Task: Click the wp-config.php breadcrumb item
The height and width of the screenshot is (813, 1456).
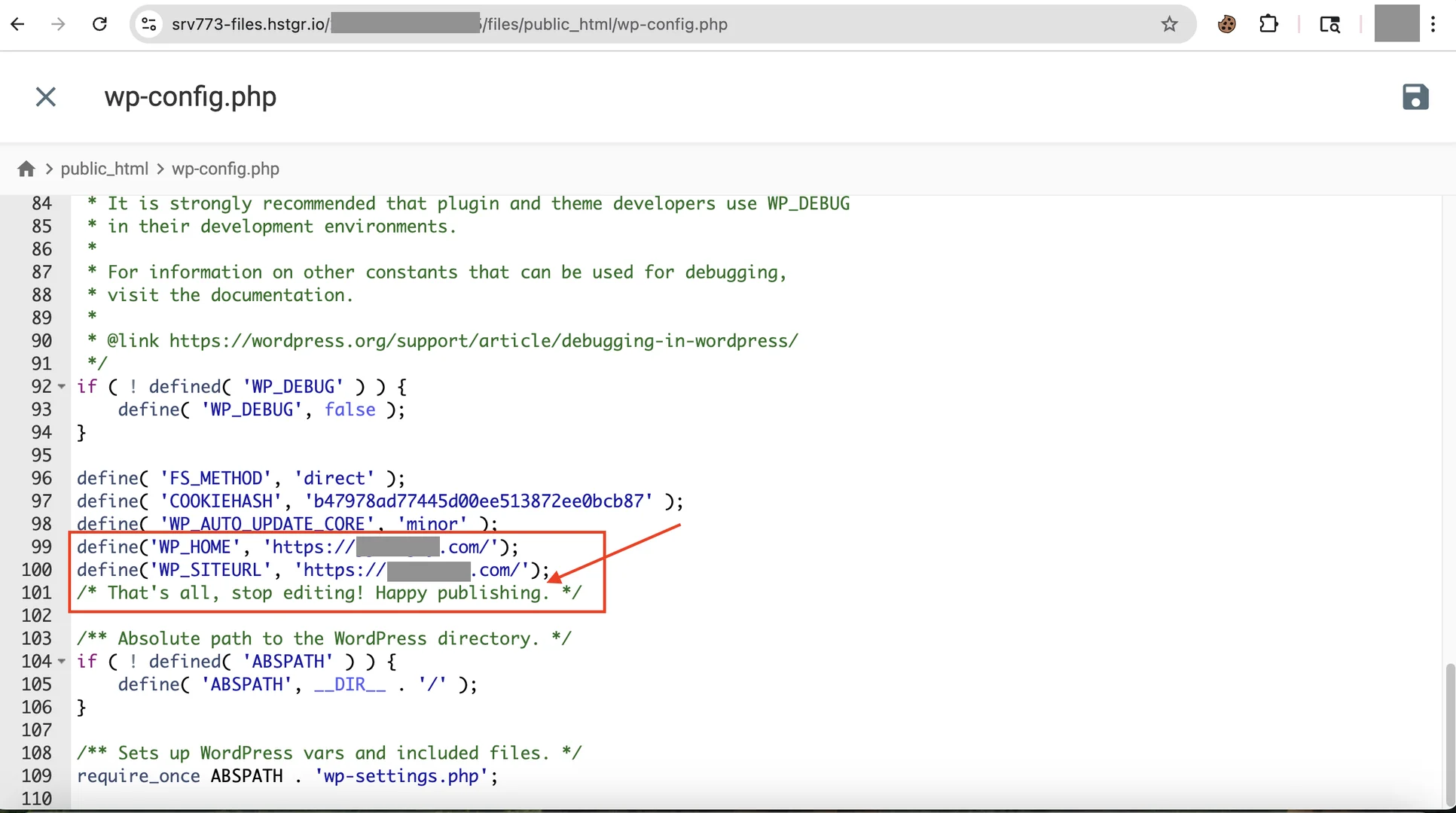Action: (x=225, y=169)
